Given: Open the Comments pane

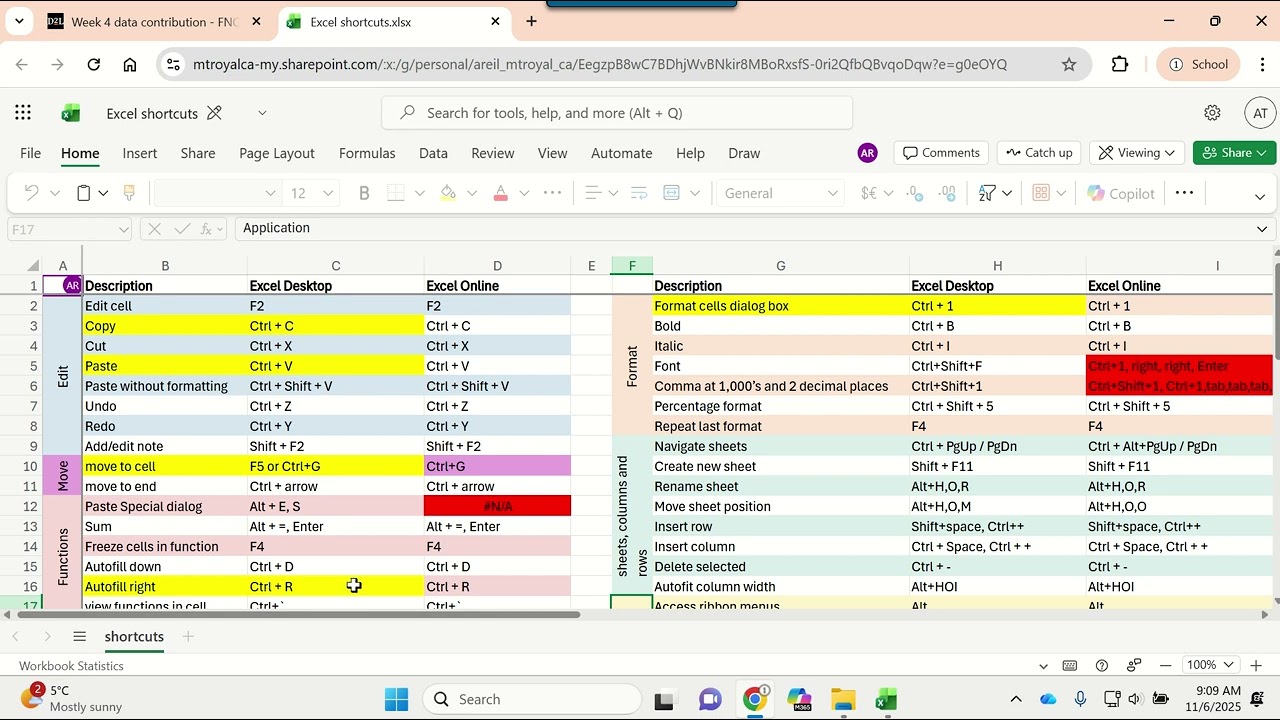Looking at the screenshot, I should pyautogui.click(x=941, y=153).
